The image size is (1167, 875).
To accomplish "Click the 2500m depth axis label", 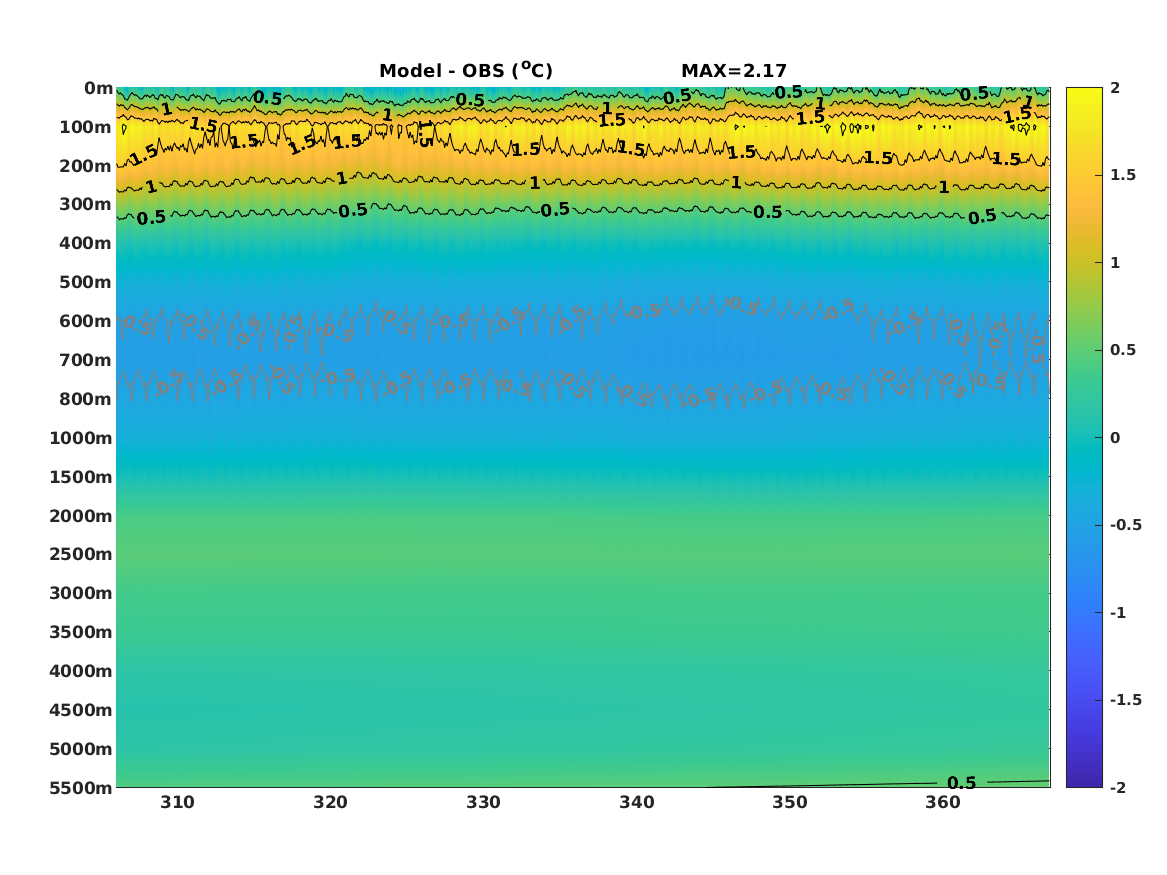I will point(80,554).
